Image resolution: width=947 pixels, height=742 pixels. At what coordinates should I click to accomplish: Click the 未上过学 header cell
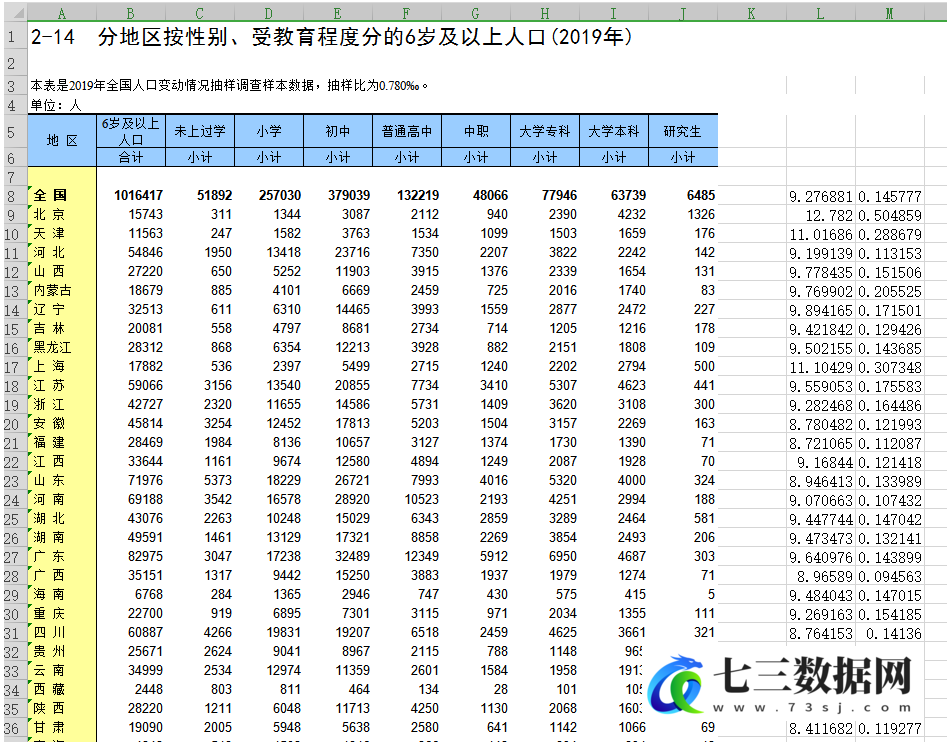point(200,131)
